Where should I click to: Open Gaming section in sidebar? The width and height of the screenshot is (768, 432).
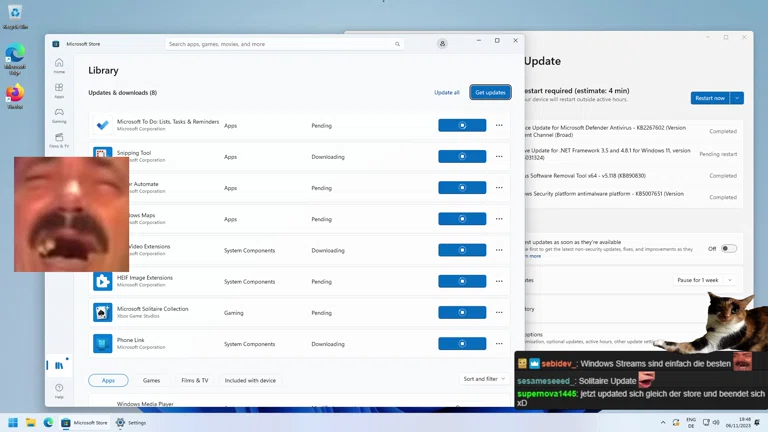(59, 115)
